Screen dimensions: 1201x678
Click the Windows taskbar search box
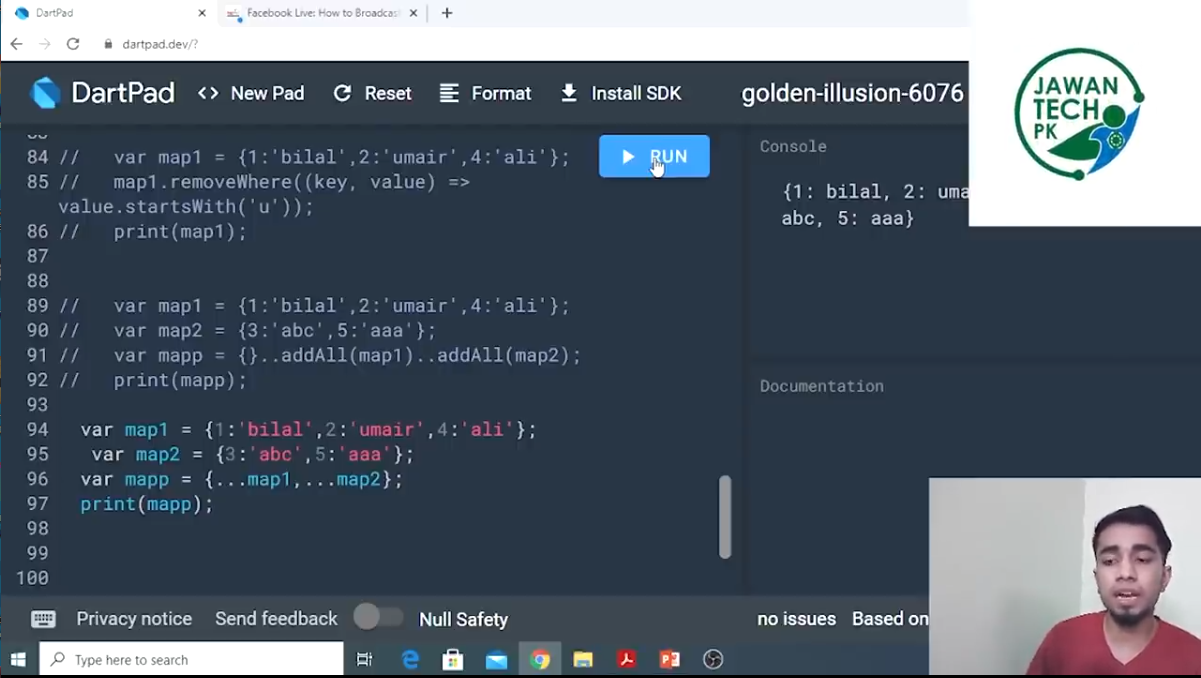pyautogui.click(x=191, y=659)
